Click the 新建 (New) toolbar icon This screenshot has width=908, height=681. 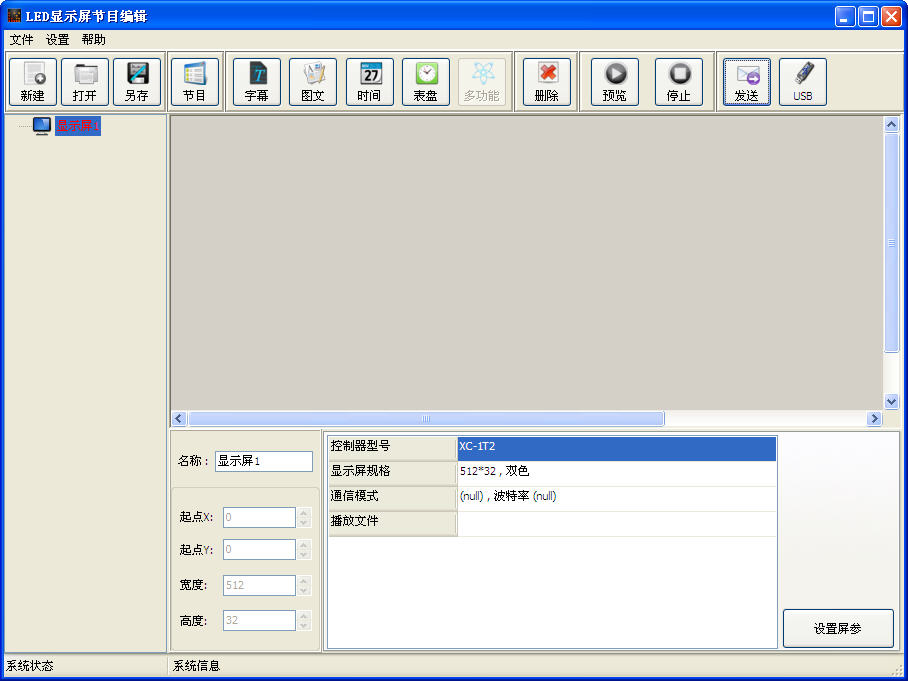33,82
